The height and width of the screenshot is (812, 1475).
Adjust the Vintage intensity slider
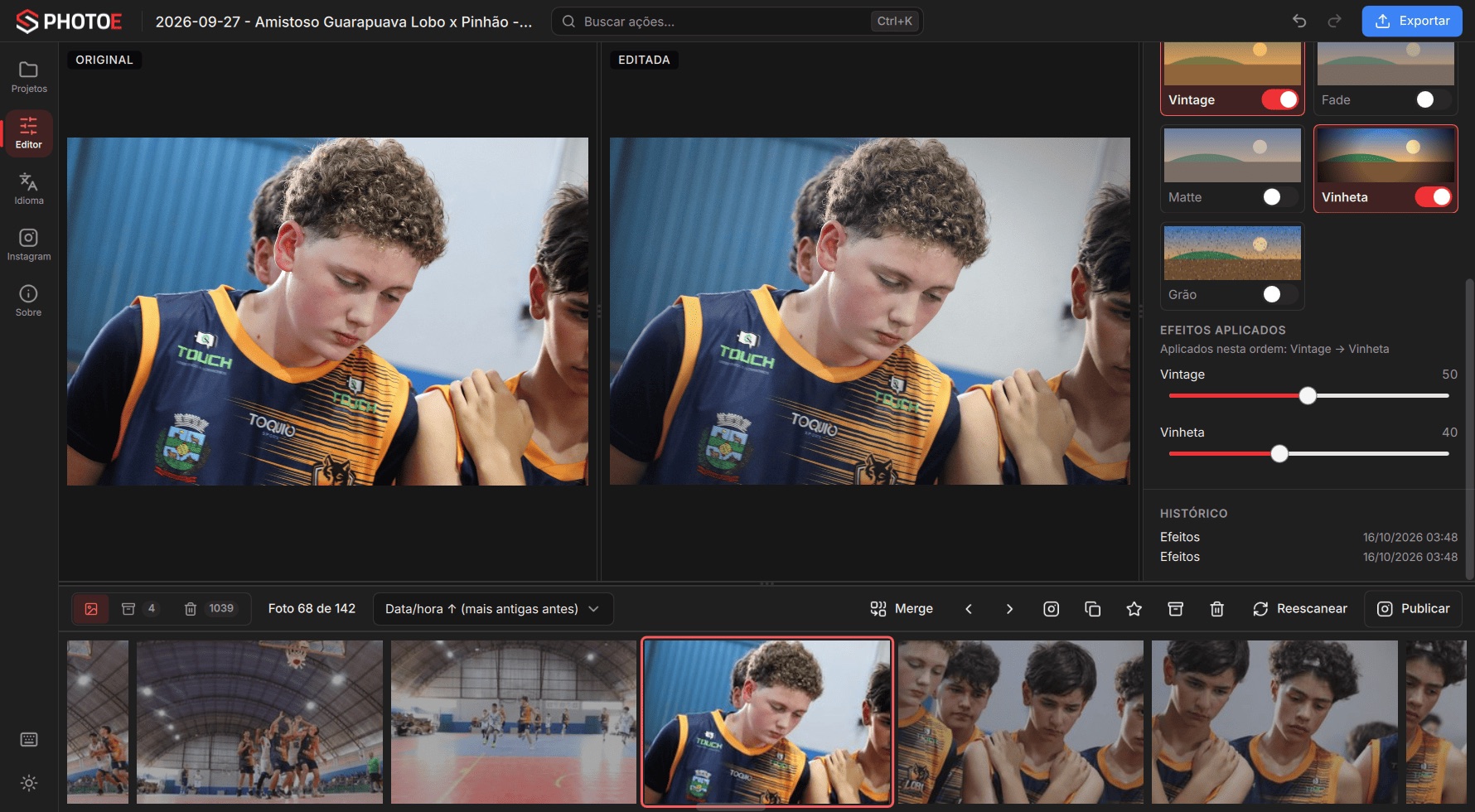(1308, 395)
